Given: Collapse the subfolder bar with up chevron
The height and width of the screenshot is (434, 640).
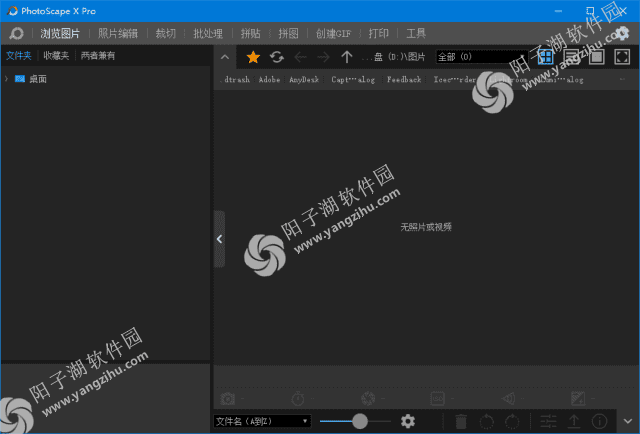Looking at the screenshot, I should point(225,57).
